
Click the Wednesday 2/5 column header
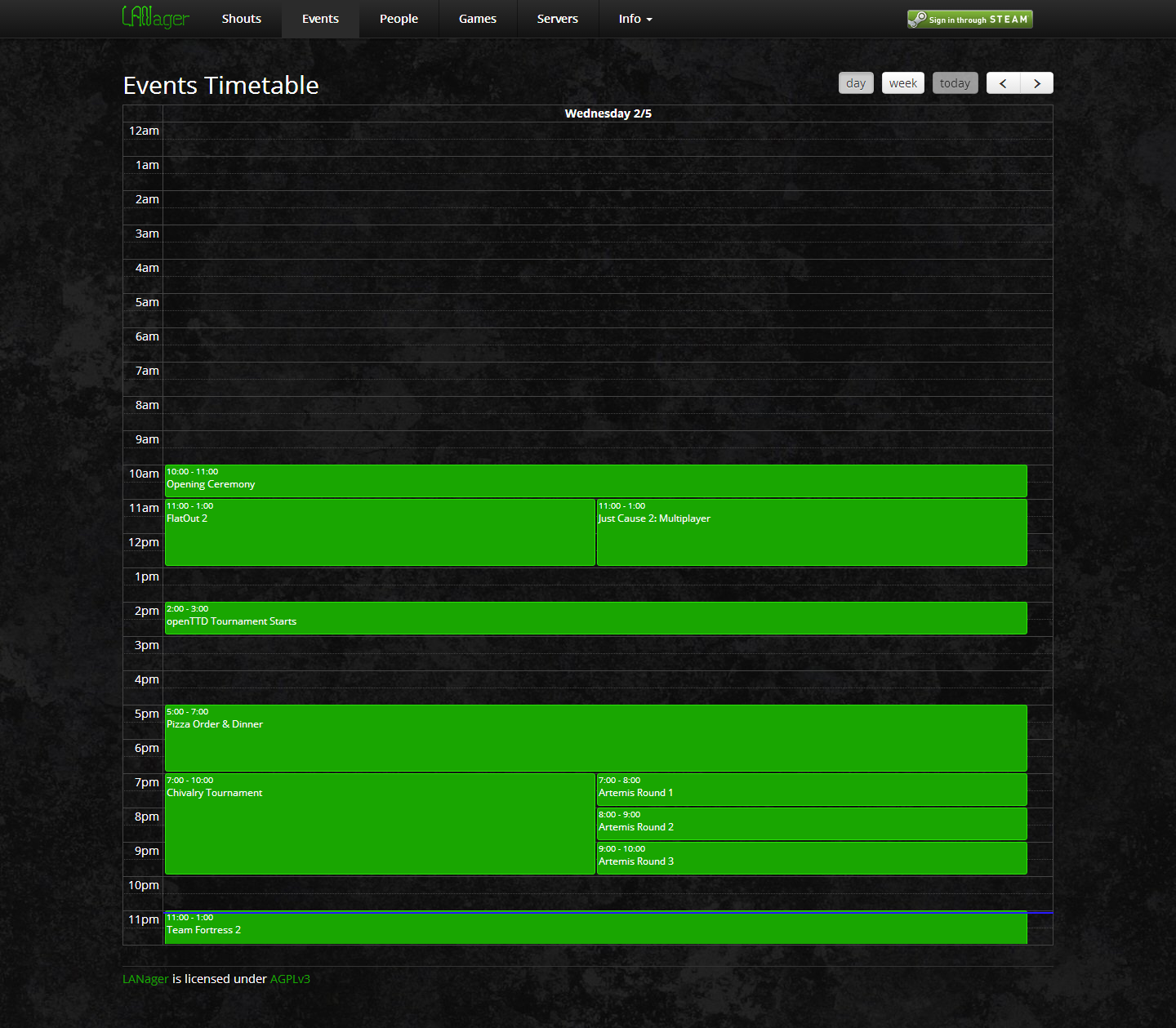[x=608, y=113]
